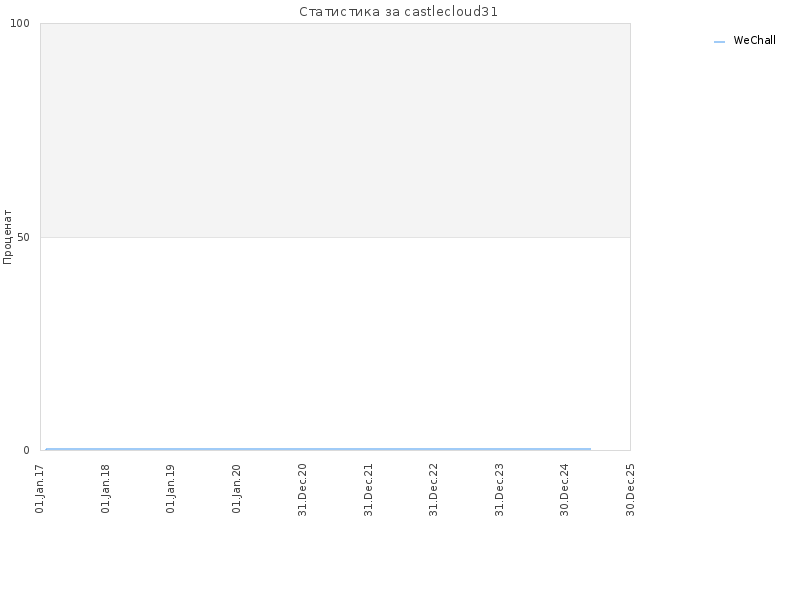Click the 01.Jan.19 axis label
Screen dimensions: 800x600
pos(170,489)
